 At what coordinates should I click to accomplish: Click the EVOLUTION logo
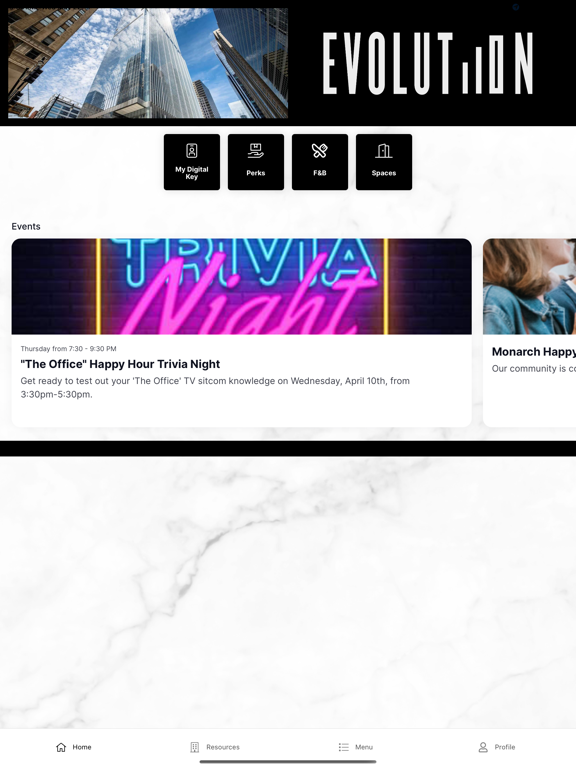pyautogui.click(x=428, y=63)
